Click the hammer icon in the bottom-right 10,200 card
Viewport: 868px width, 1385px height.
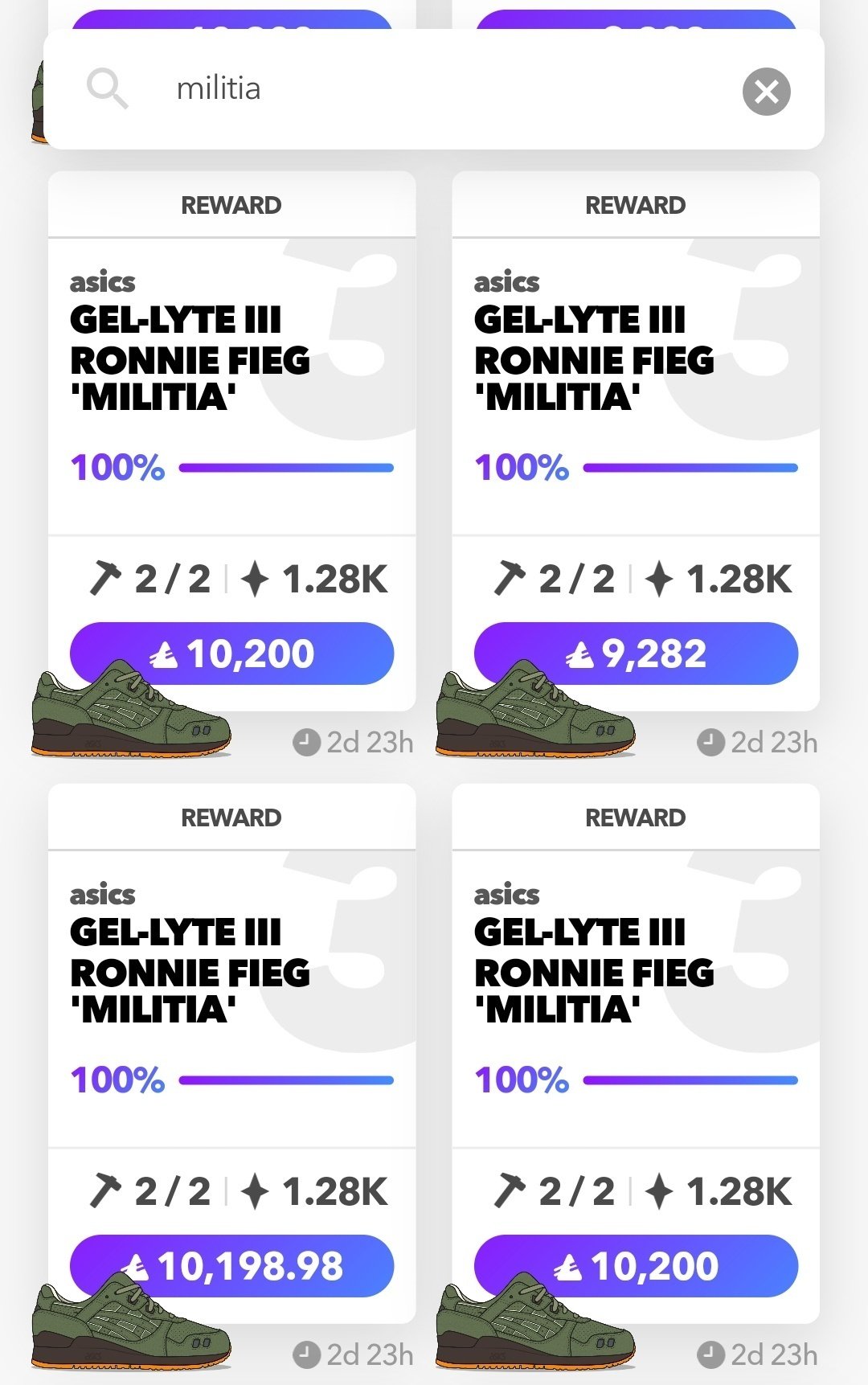click(510, 1191)
